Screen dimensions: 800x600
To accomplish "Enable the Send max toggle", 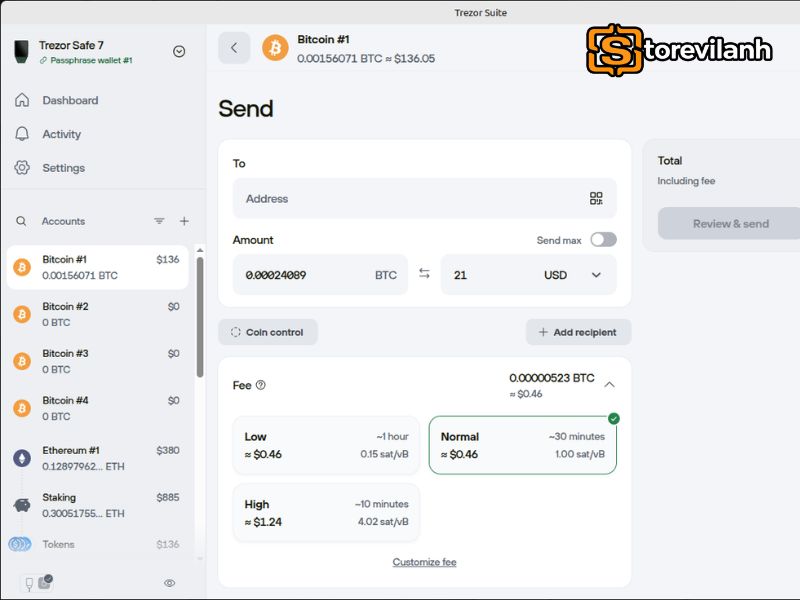I will coord(604,240).
